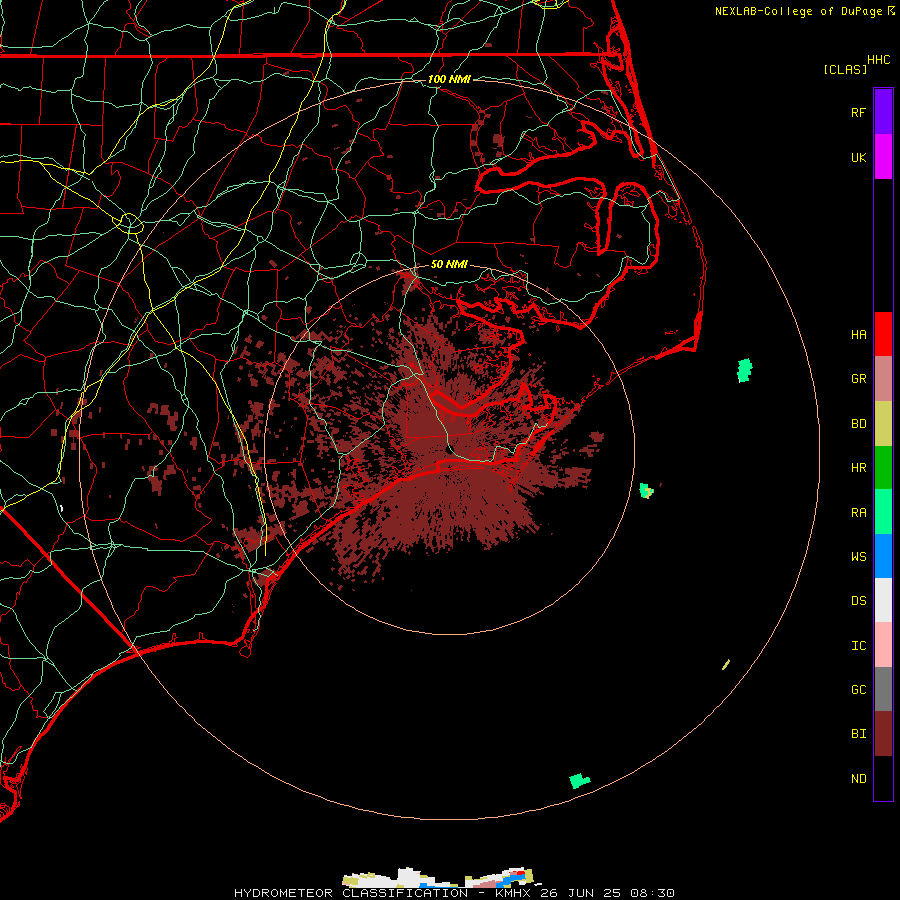The height and width of the screenshot is (900, 900).
Task: Choose the white DS legend swatch
Action: [x=883, y=600]
